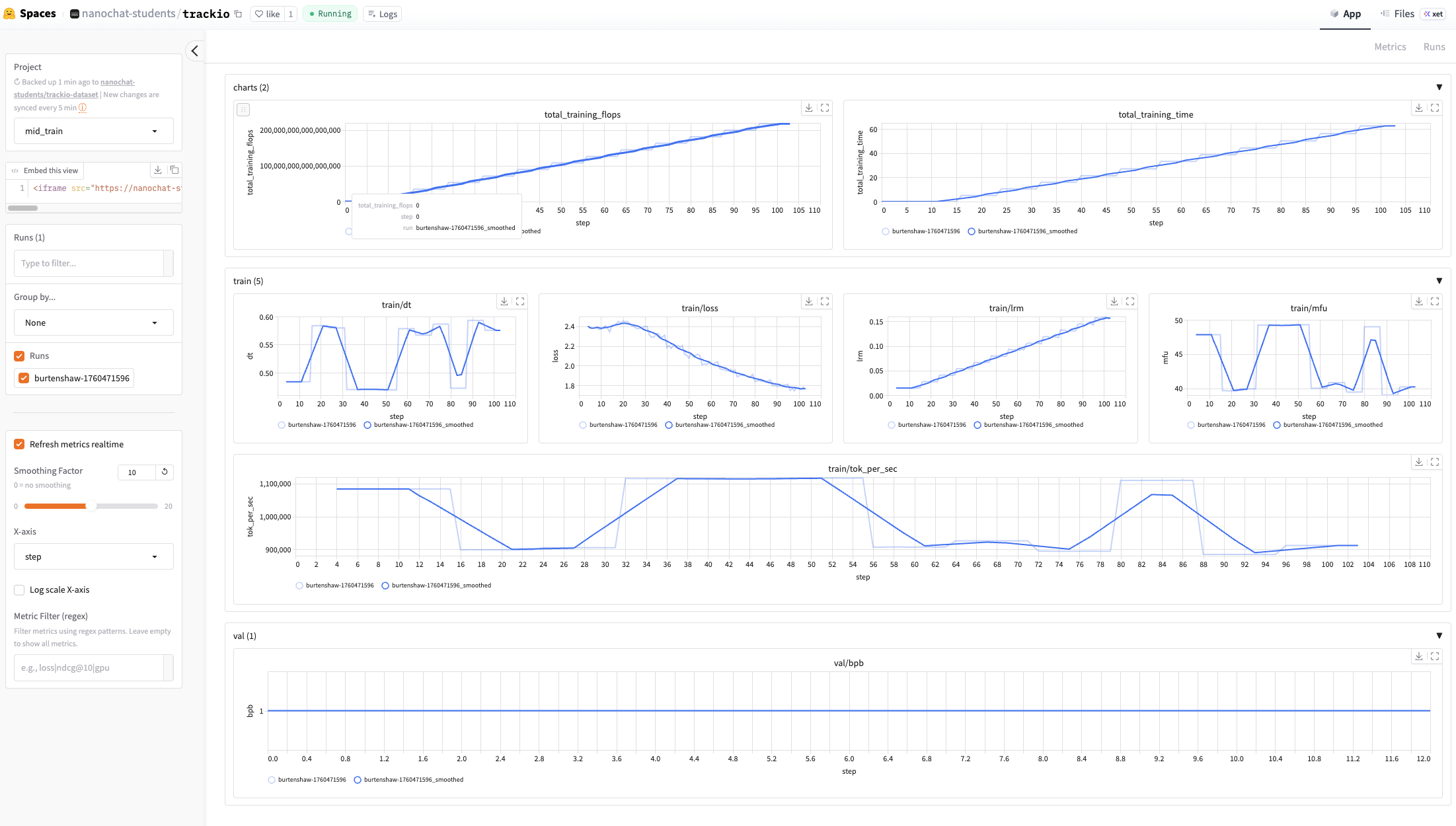Open the Logs button

click(383, 14)
